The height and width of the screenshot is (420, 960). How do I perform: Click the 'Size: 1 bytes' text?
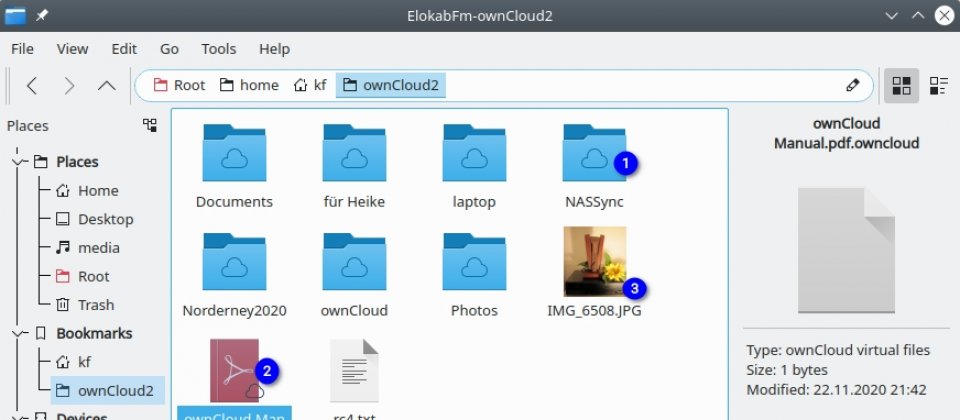[x=787, y=370]
